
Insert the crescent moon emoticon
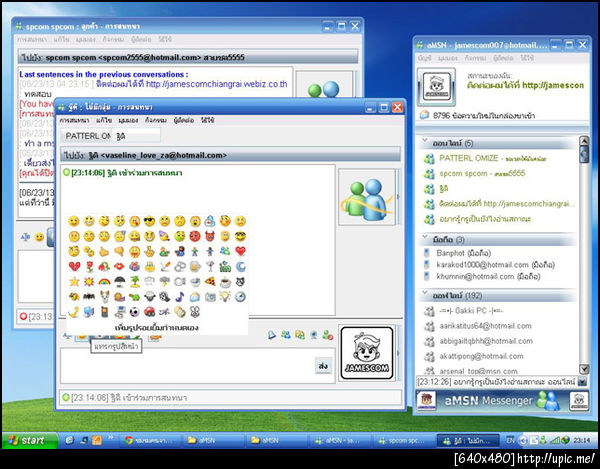pyautogui.click(x=240, y=266)
